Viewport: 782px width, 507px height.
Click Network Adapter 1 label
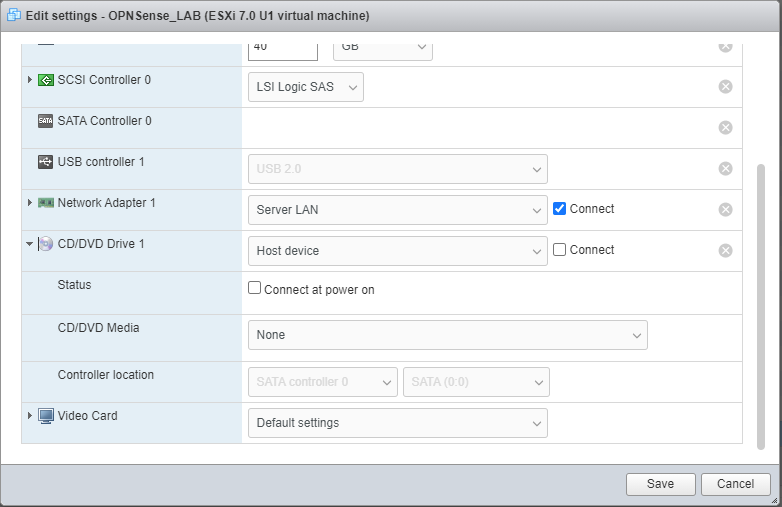[x=107, y=202]
